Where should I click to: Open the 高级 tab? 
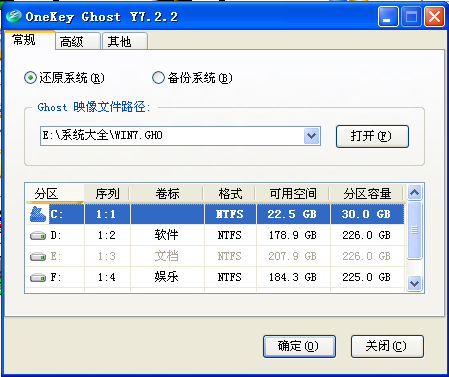tap(78, 41)
